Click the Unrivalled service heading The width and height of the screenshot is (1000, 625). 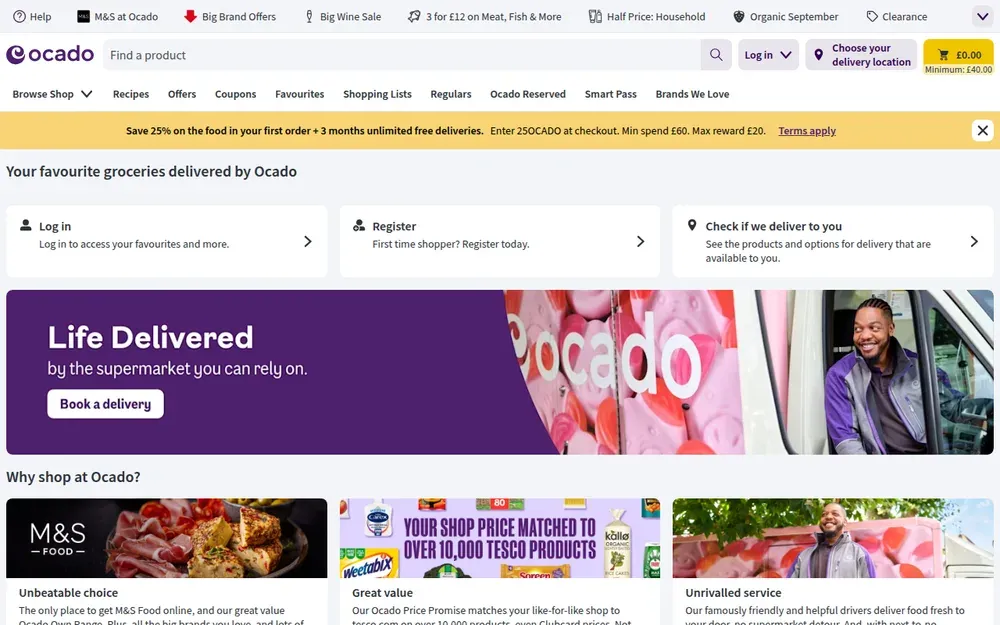coord(733,592)
